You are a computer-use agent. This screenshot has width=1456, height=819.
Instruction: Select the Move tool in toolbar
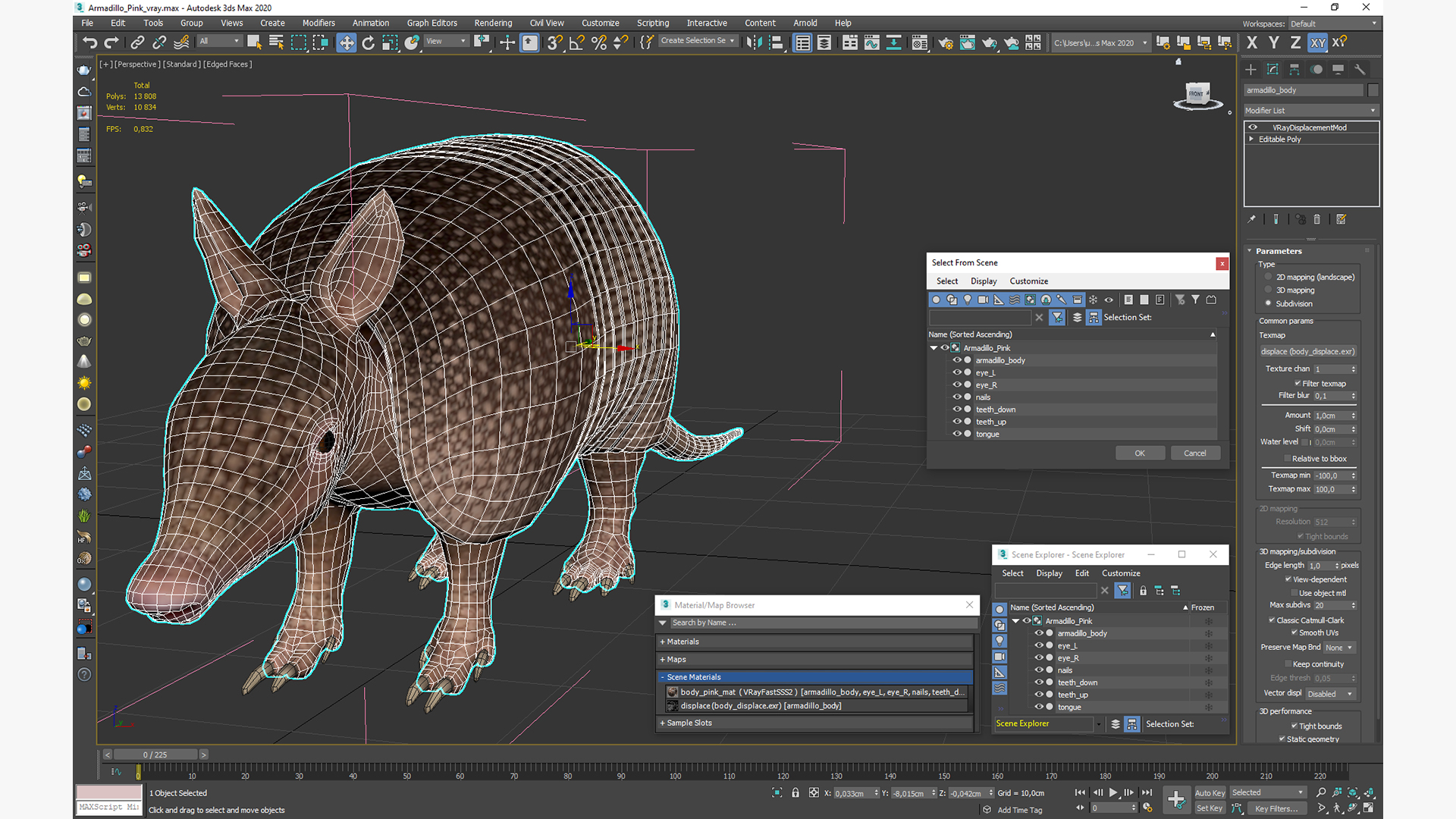coord(346,43)
